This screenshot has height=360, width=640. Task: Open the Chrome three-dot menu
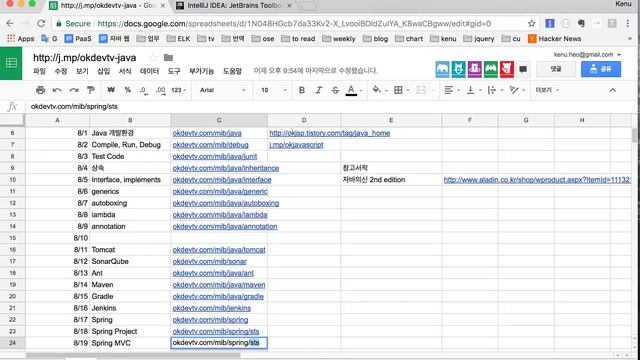coord(628,23)
